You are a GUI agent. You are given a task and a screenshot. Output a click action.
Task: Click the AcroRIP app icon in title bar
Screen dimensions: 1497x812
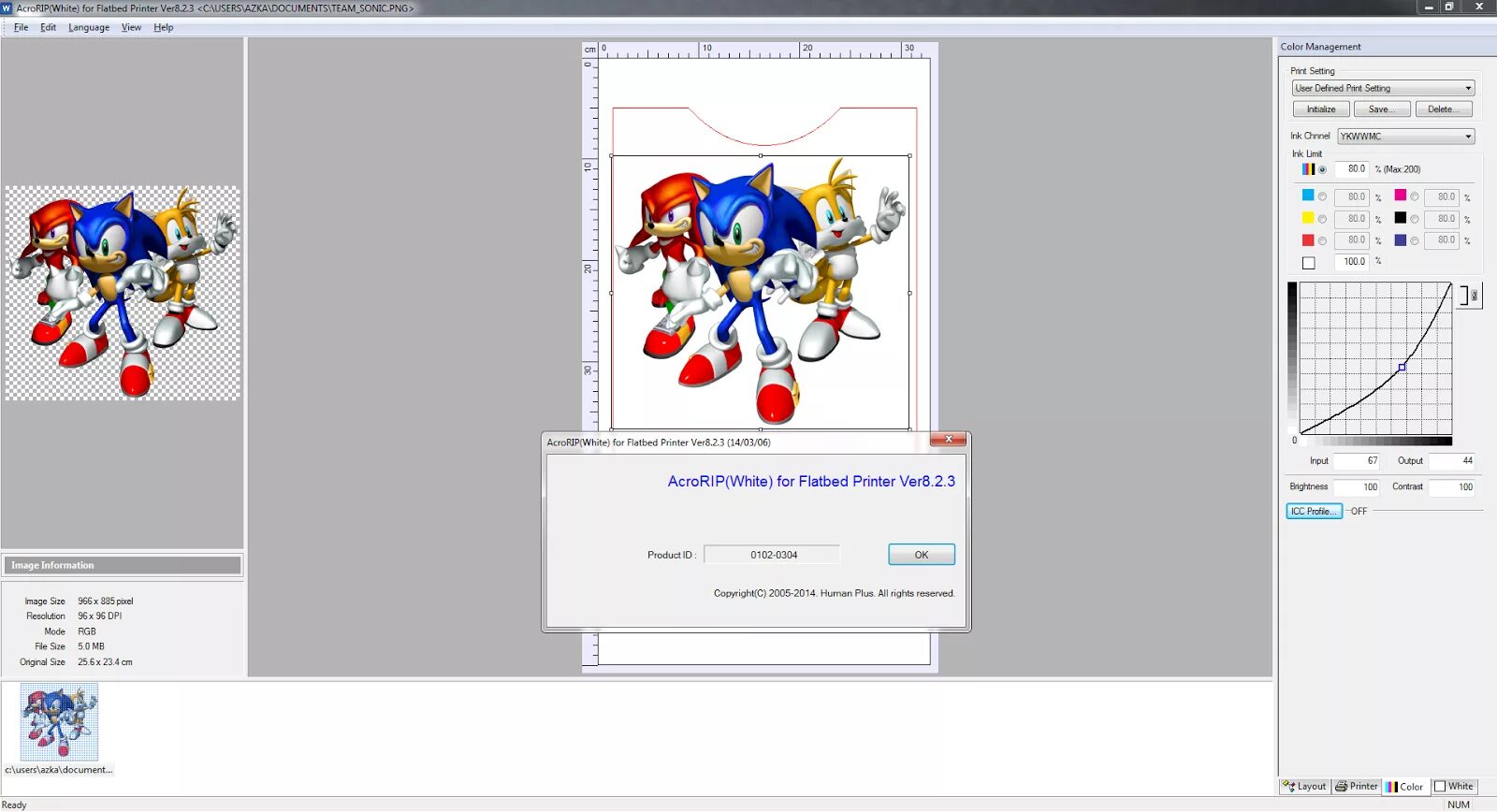[x=7, y=7]
